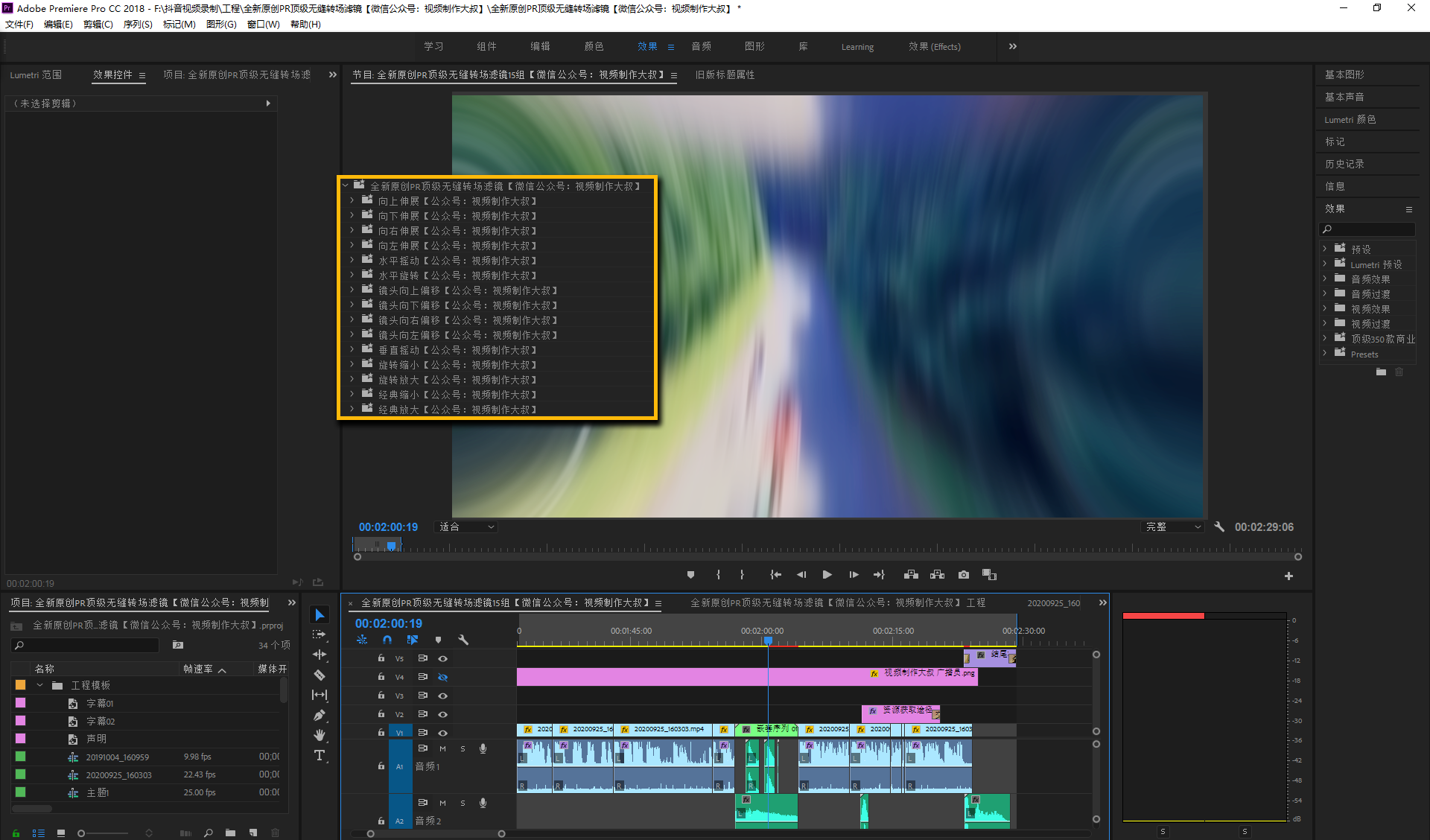Play the program monitor sequence
The image size is (1430, 840).
[x=827, y=575]
